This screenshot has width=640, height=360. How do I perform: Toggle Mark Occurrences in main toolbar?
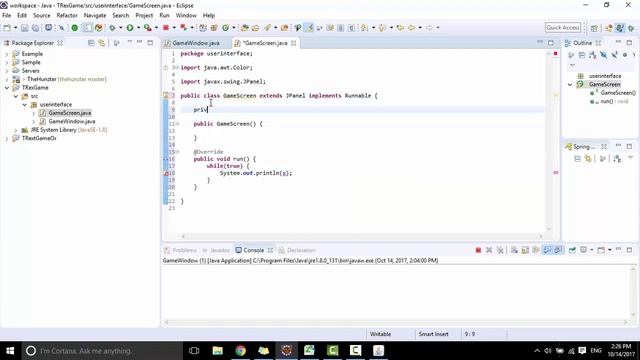coord(310,28)
